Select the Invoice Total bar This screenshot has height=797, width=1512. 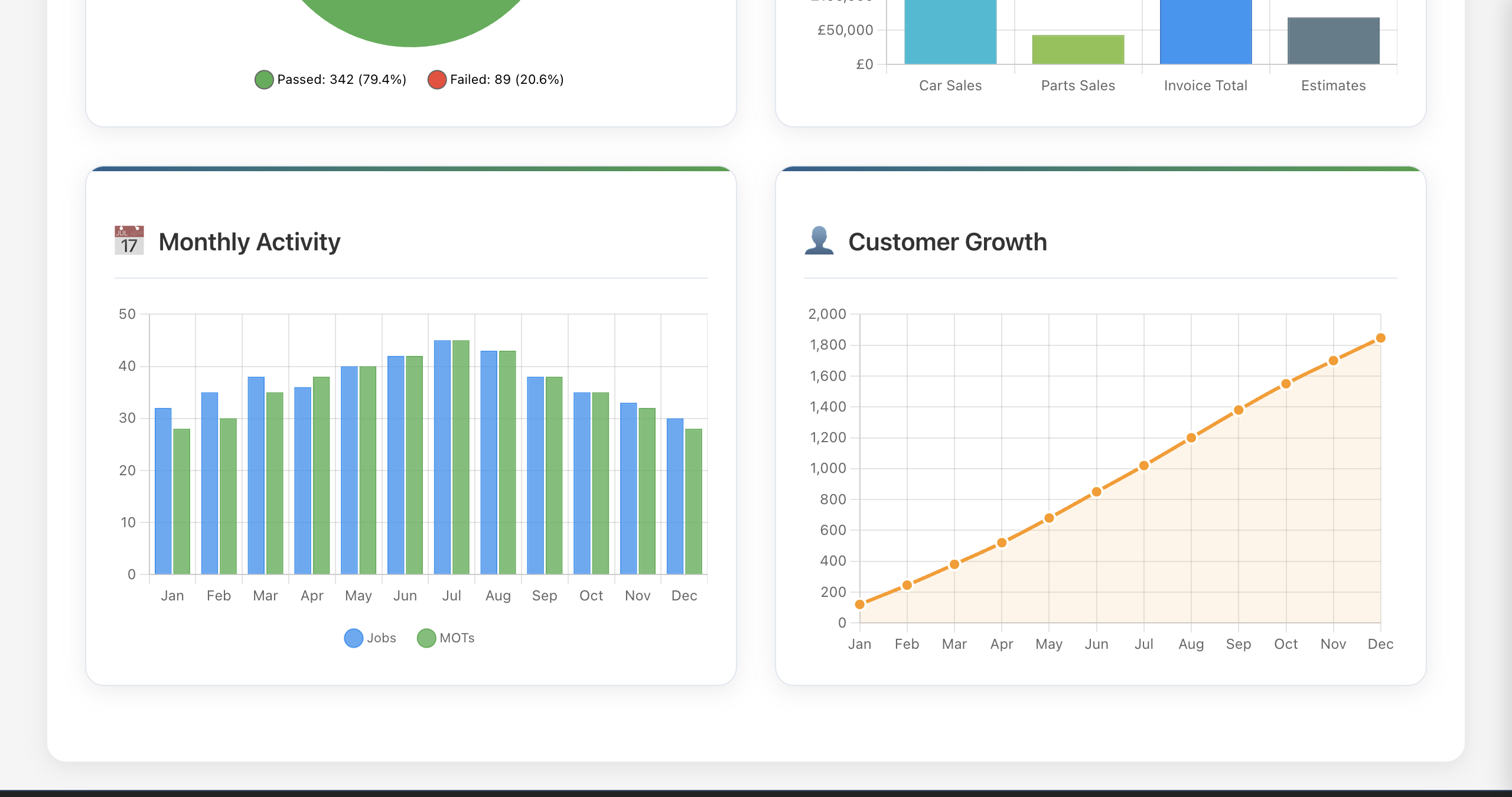click(x=1205, y=32)
